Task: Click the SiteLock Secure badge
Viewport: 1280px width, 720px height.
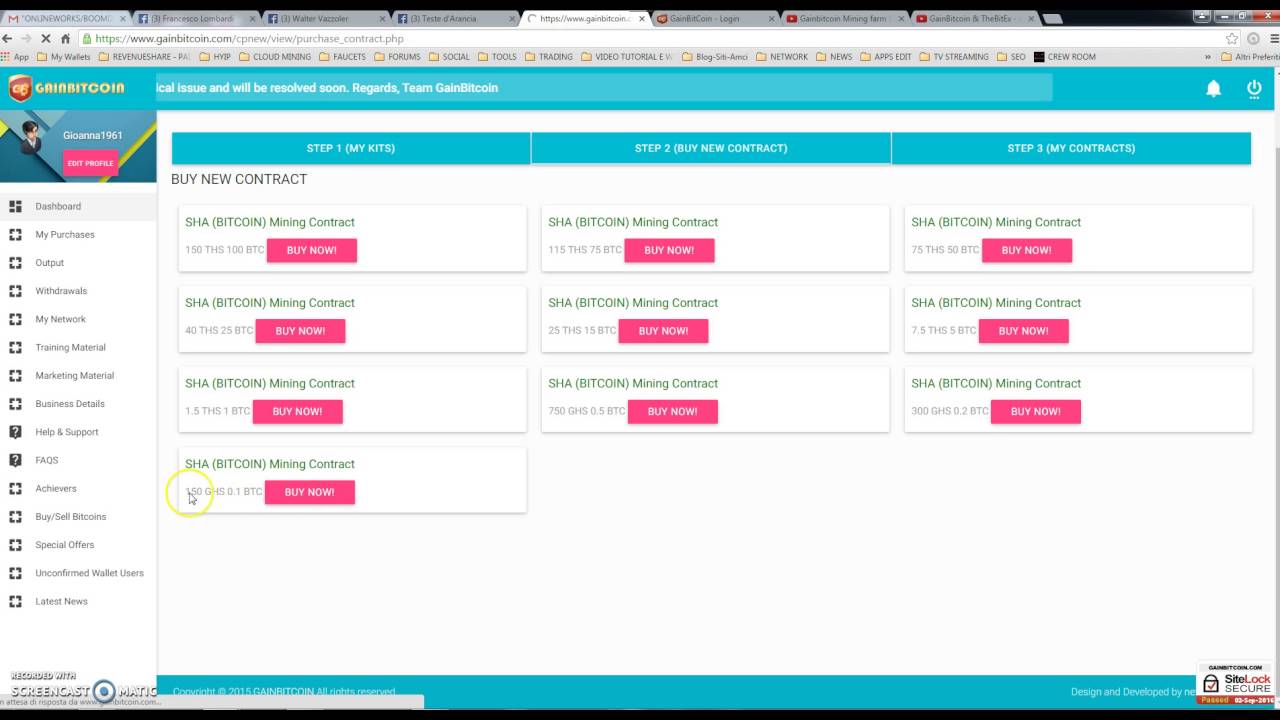Action: (1235, 683)
